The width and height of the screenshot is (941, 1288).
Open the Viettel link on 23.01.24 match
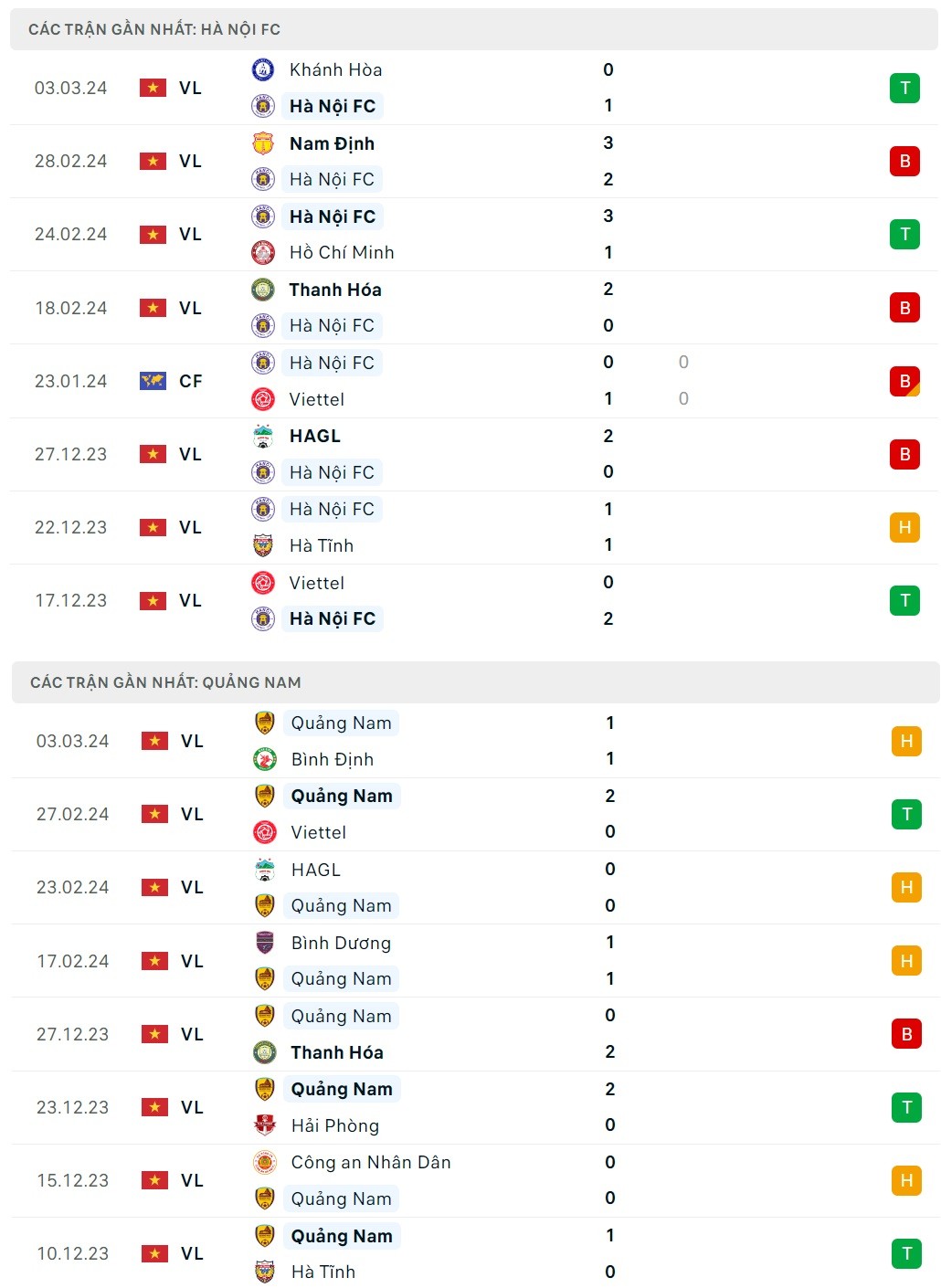tap(316, 399)
